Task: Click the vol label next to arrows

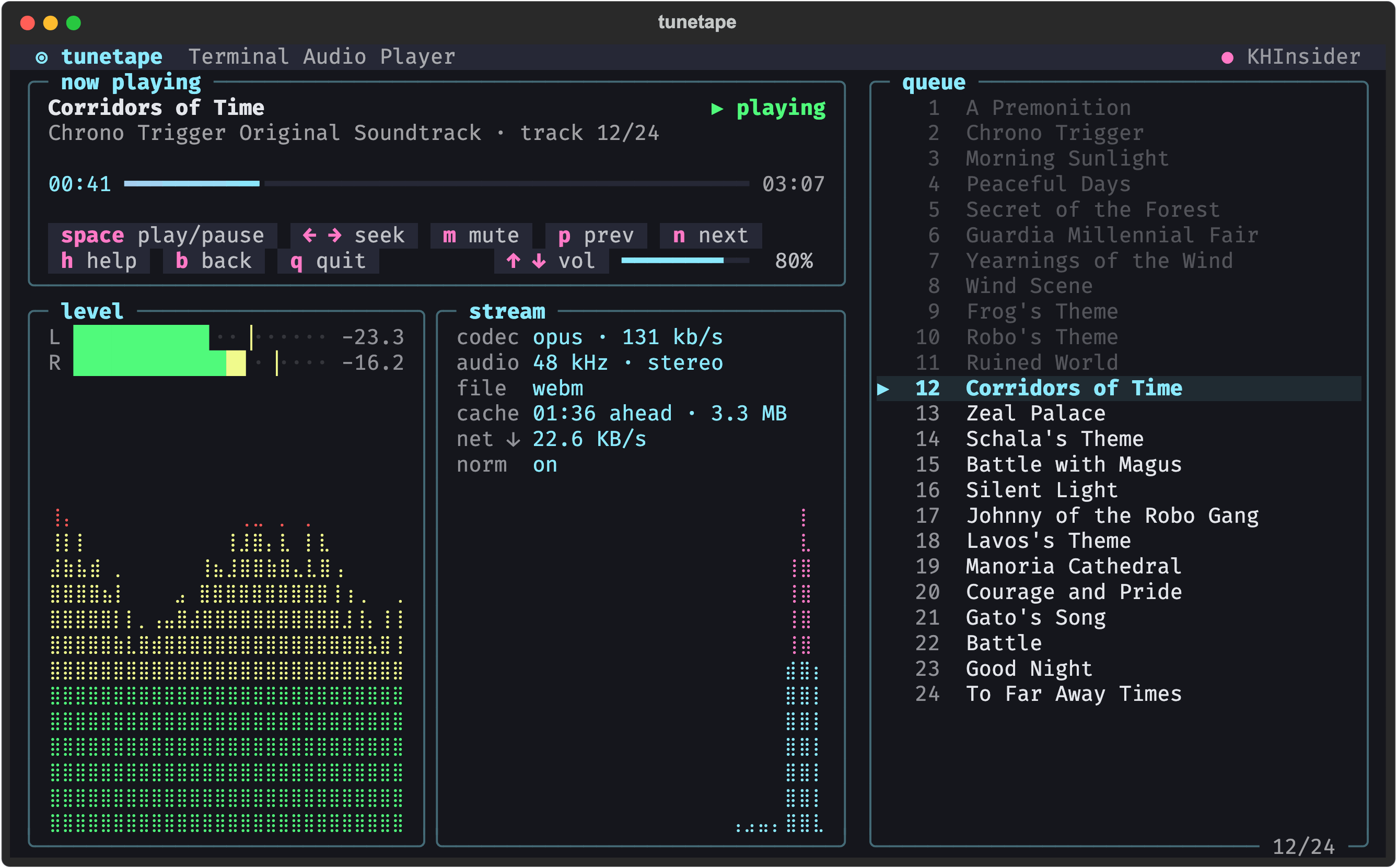Action: pyautogui.click(x=576, y=261)
